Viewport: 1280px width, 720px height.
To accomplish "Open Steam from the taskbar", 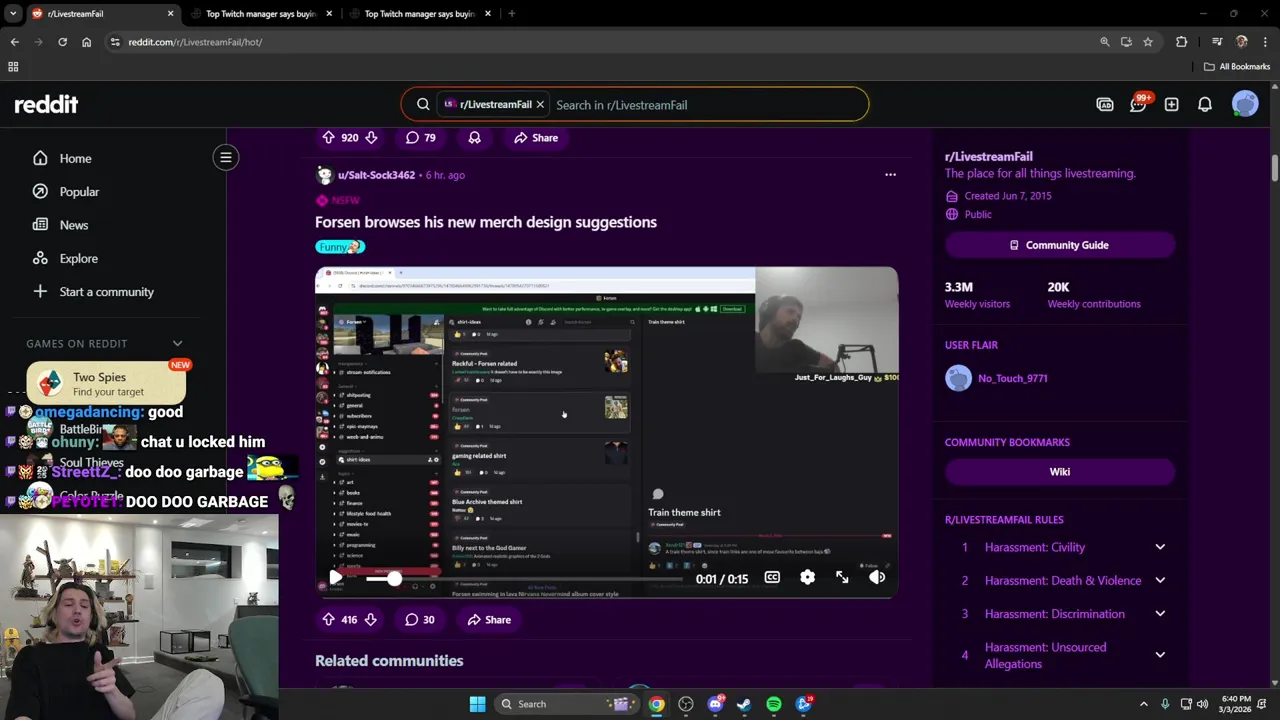I will tap(744, 704).
